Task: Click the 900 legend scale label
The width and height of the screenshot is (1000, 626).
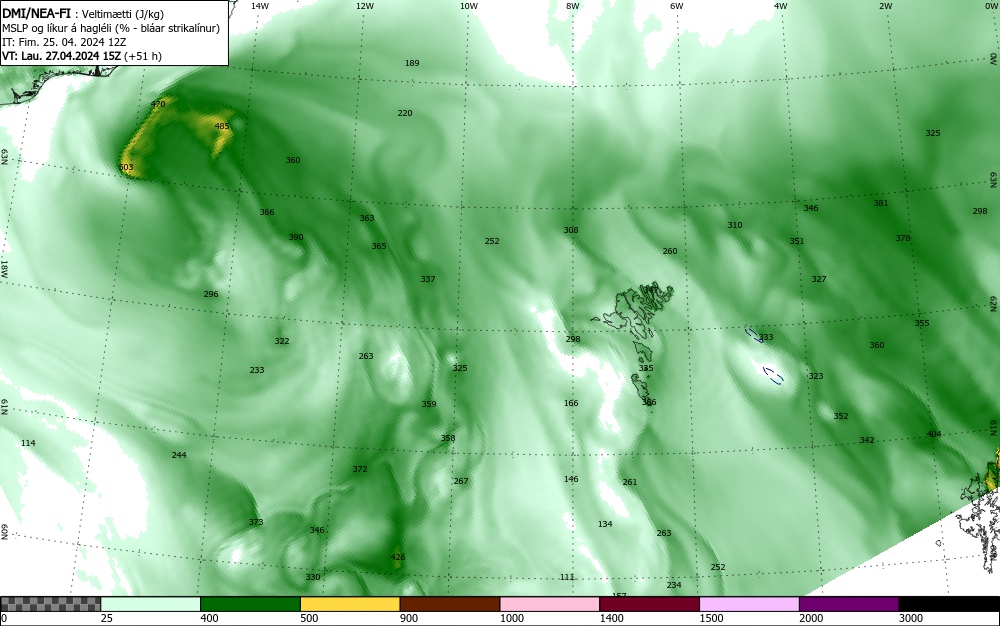Action: [409, 618]
